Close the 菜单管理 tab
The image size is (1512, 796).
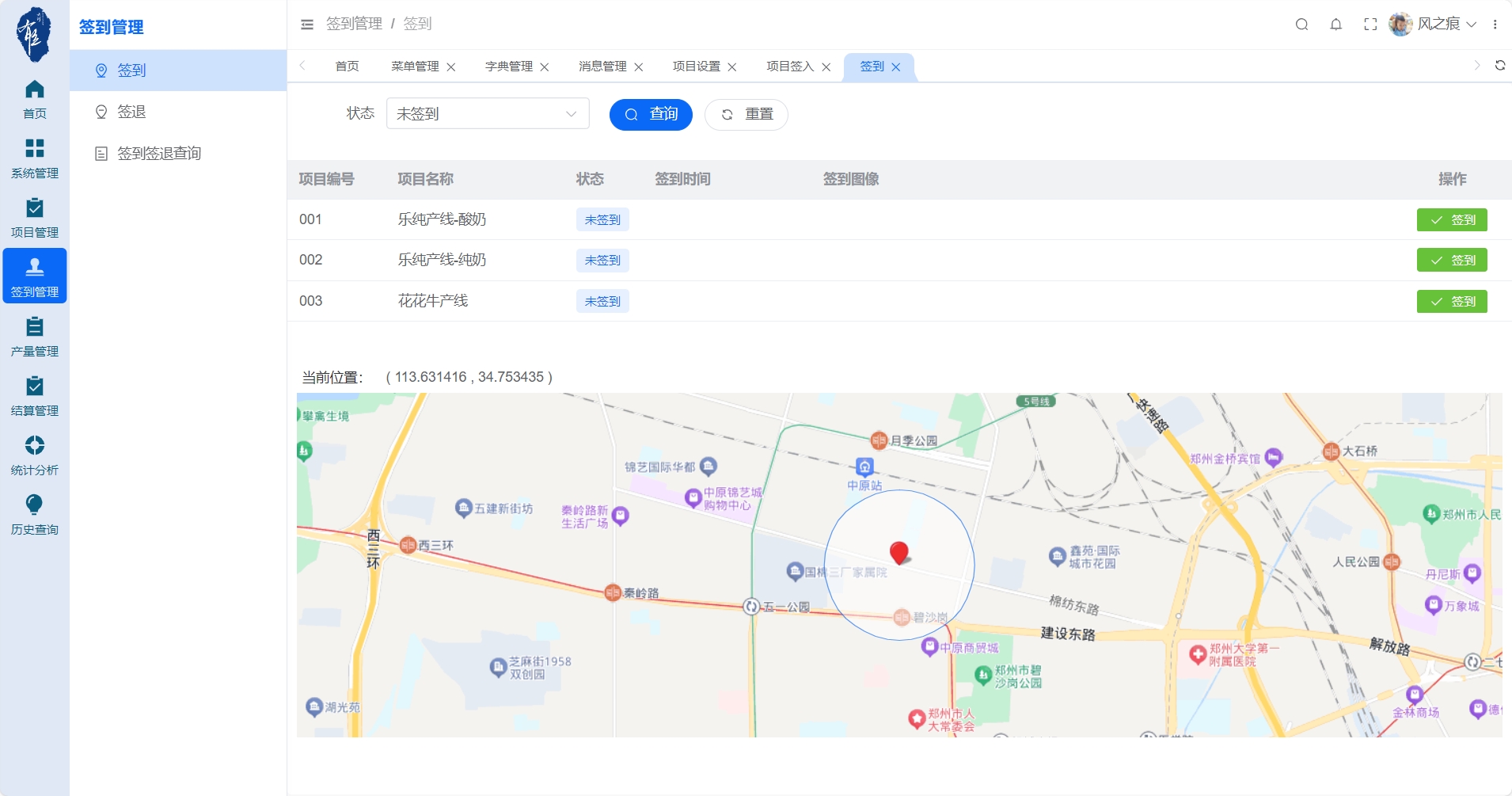click(x=451, y=67)
